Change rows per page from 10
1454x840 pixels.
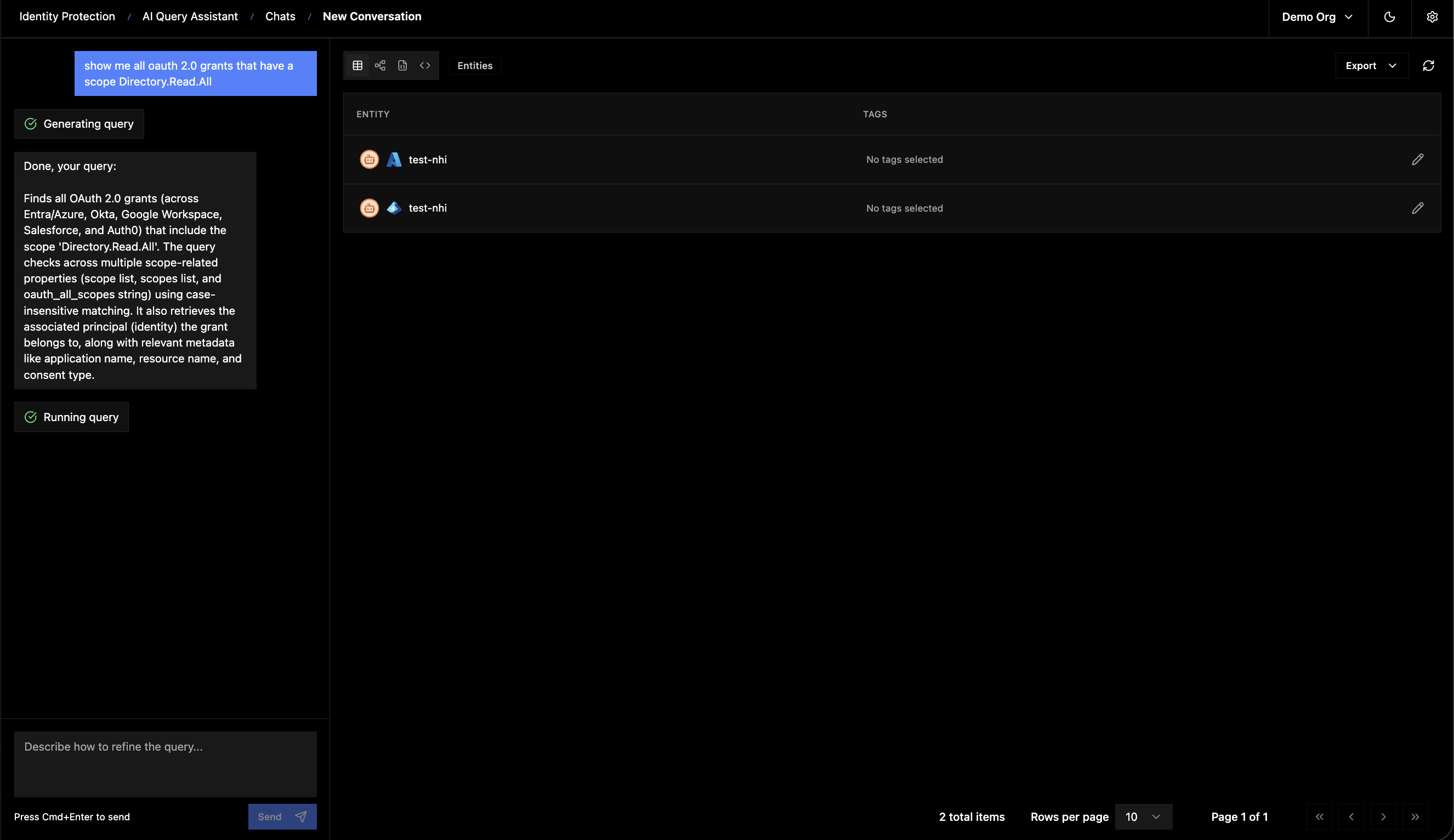tap(1143, 816)
